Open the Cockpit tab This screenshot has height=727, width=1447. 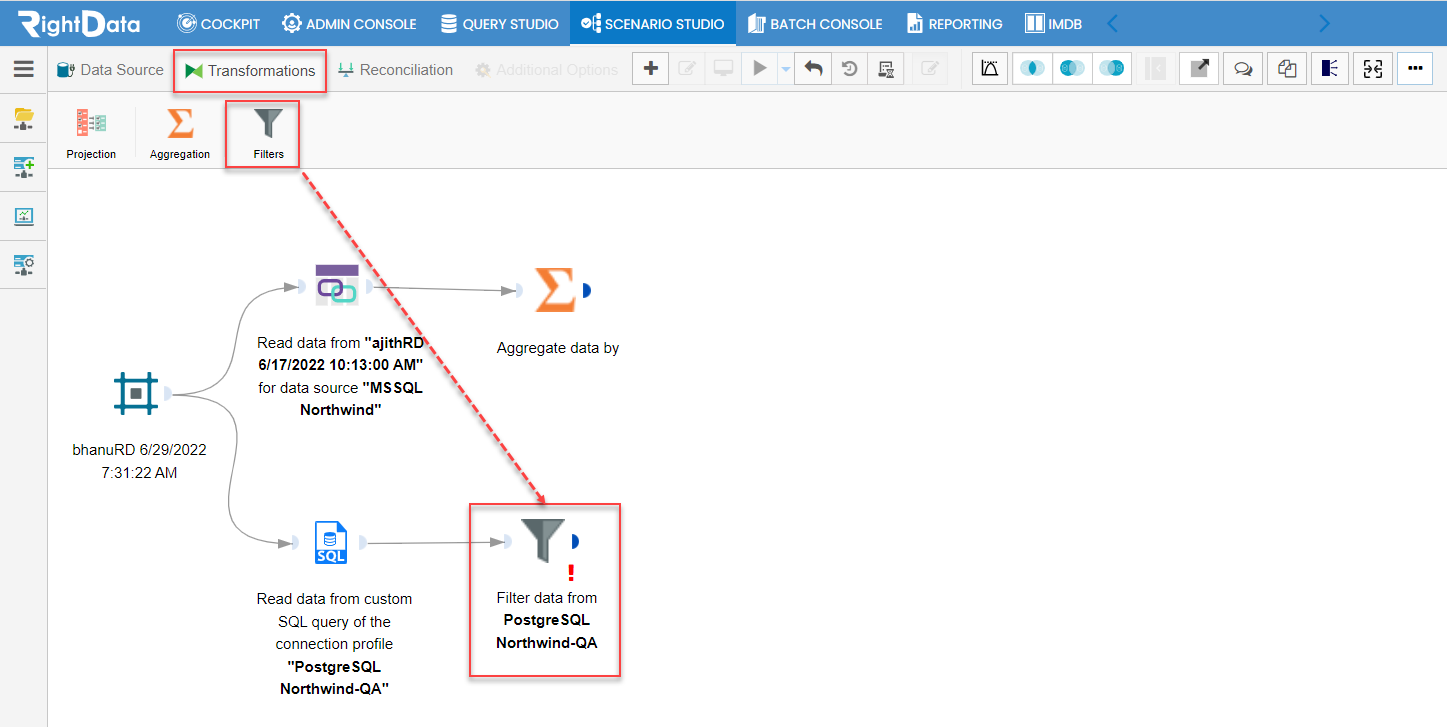[218, 23]
